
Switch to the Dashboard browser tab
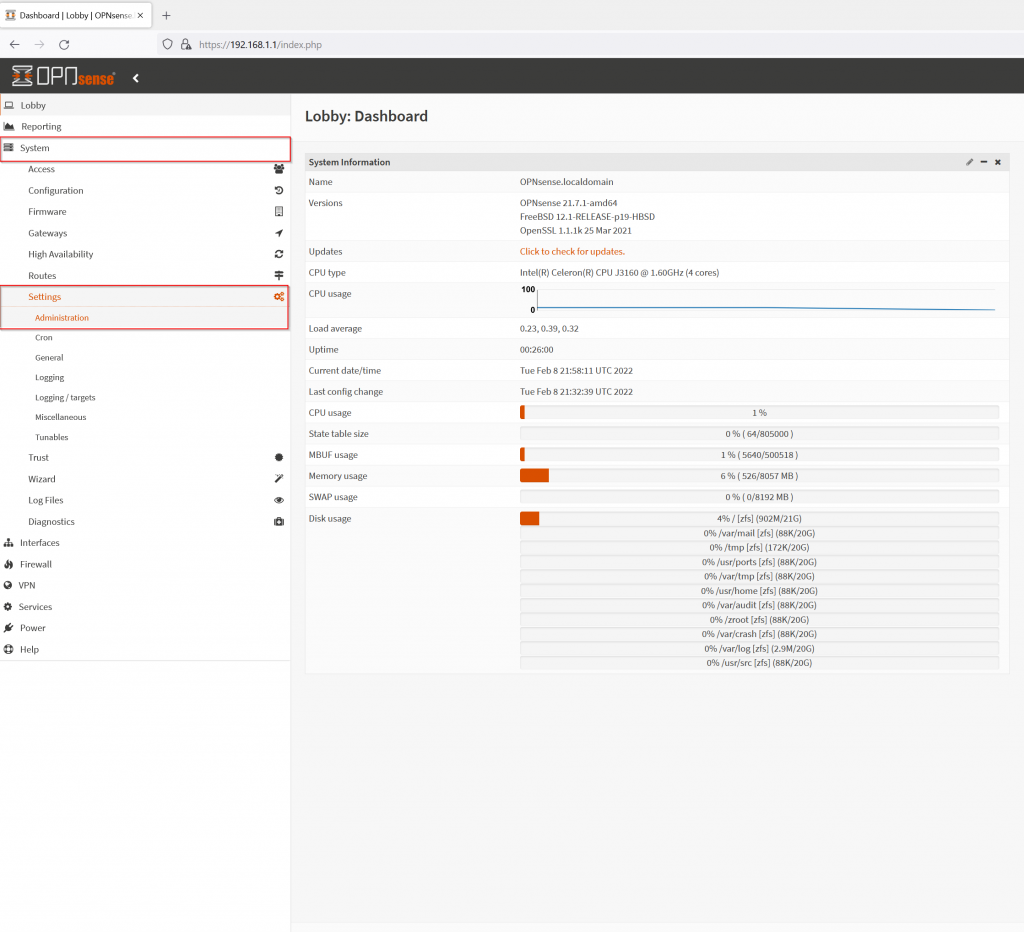pos(70,15)
